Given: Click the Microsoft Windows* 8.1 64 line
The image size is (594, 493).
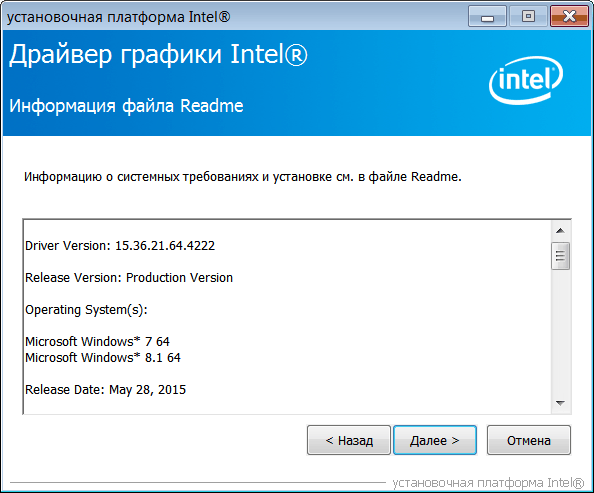Looking at the screenshot, I should (103, 357).
